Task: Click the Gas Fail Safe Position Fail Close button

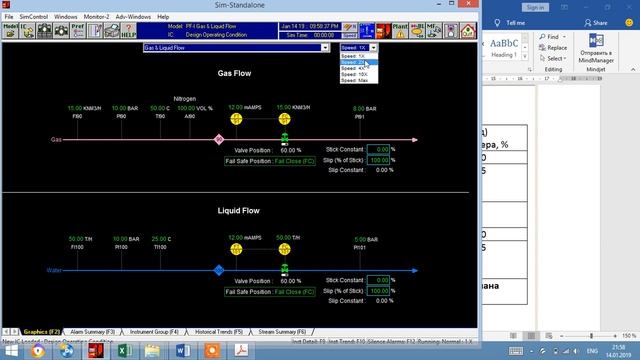Action: (x=270, y=161)
